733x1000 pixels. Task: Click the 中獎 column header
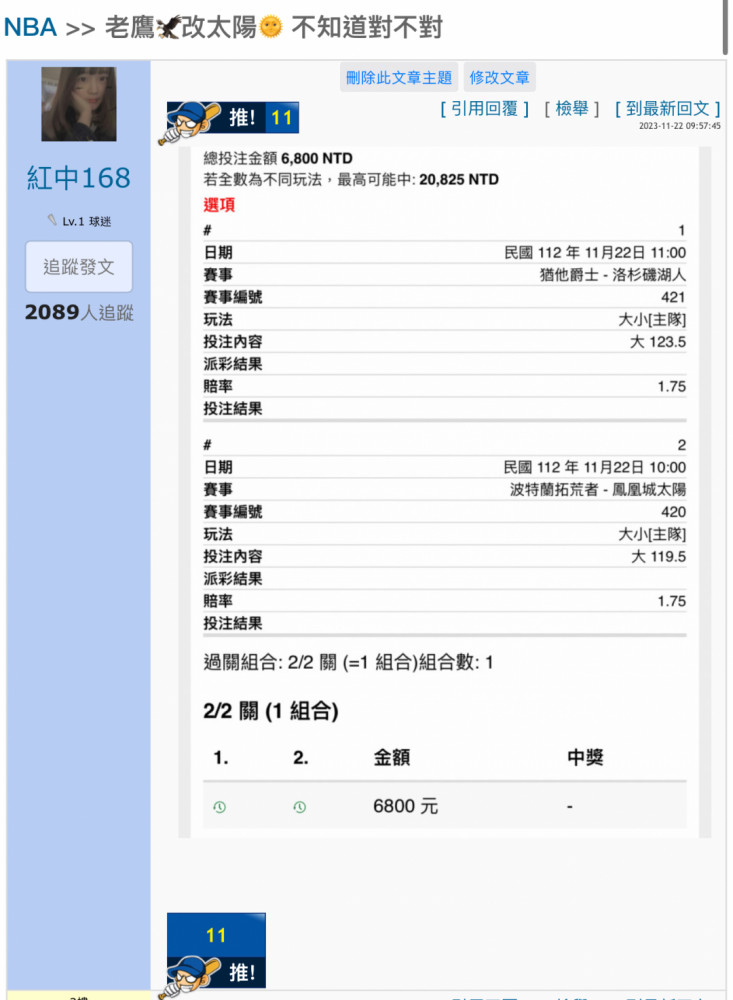click(585, 758)
